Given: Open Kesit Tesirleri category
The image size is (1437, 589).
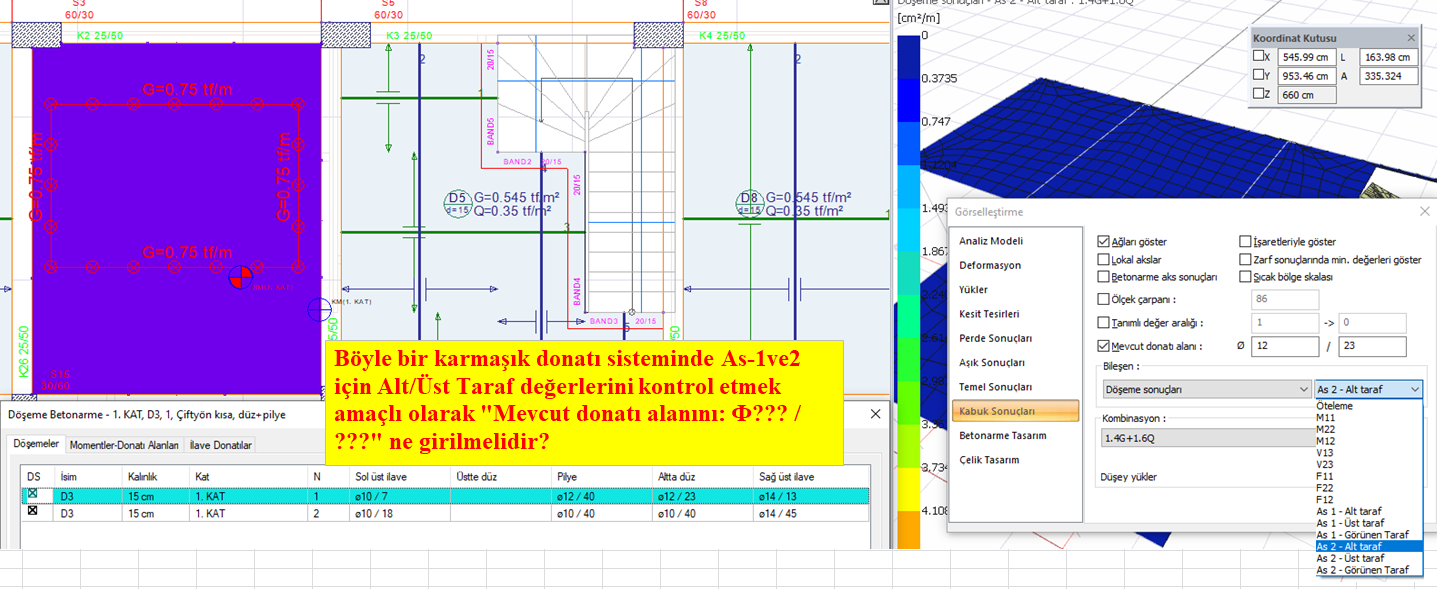Looking at the screenshot, I should [x=988, y=313].
